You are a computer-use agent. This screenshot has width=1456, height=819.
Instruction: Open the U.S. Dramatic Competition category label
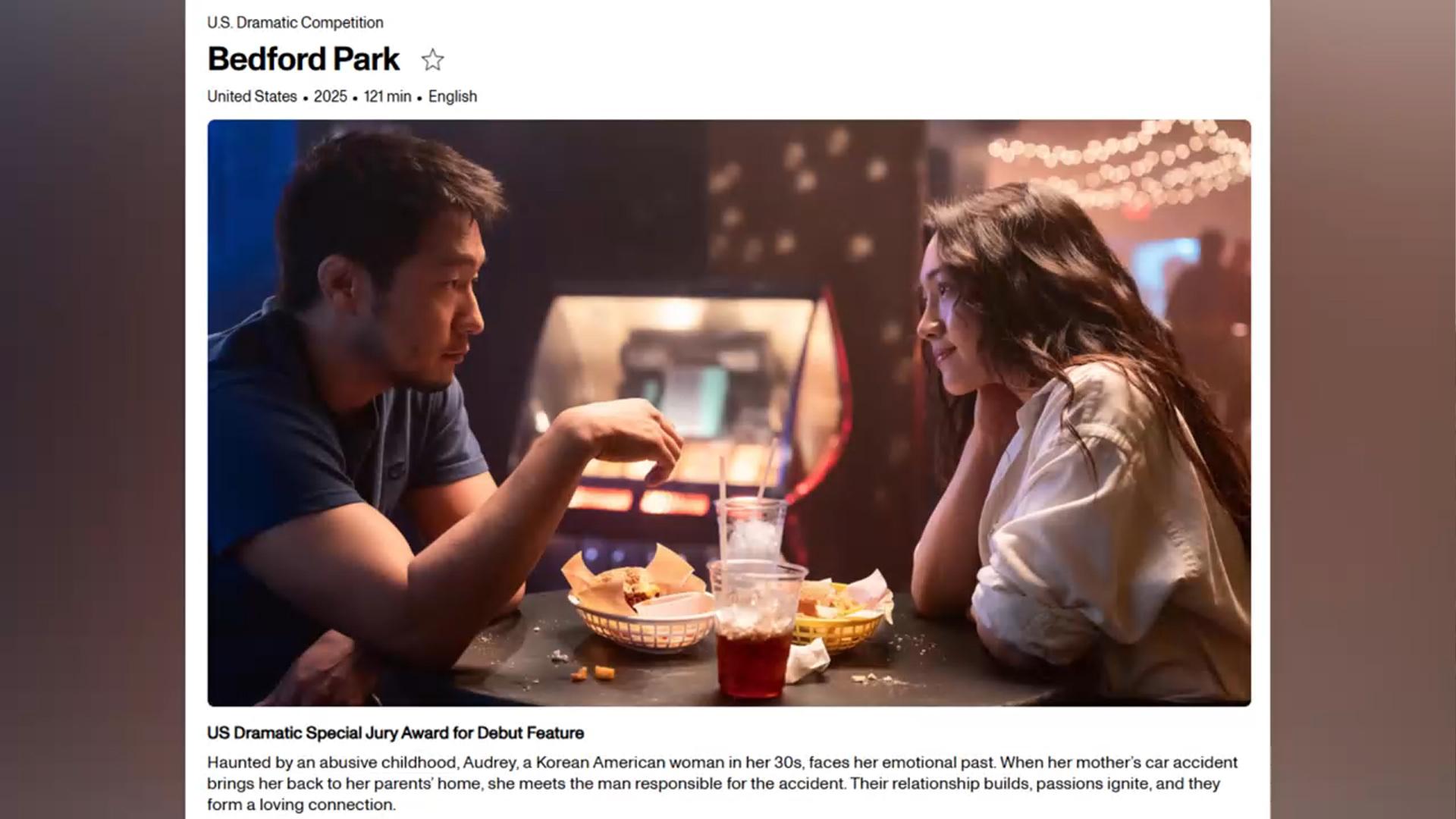point(295,23)
